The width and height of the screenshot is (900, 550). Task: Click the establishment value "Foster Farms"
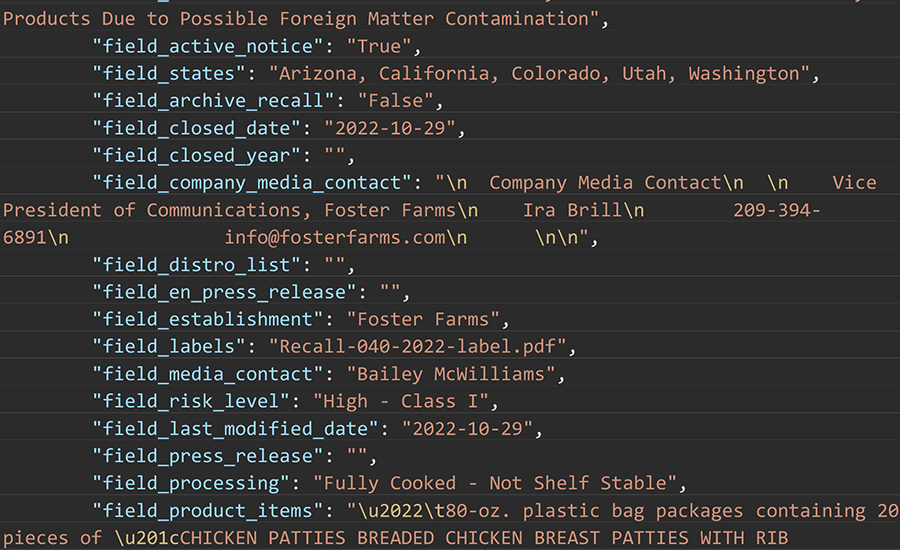coord(423,319)
